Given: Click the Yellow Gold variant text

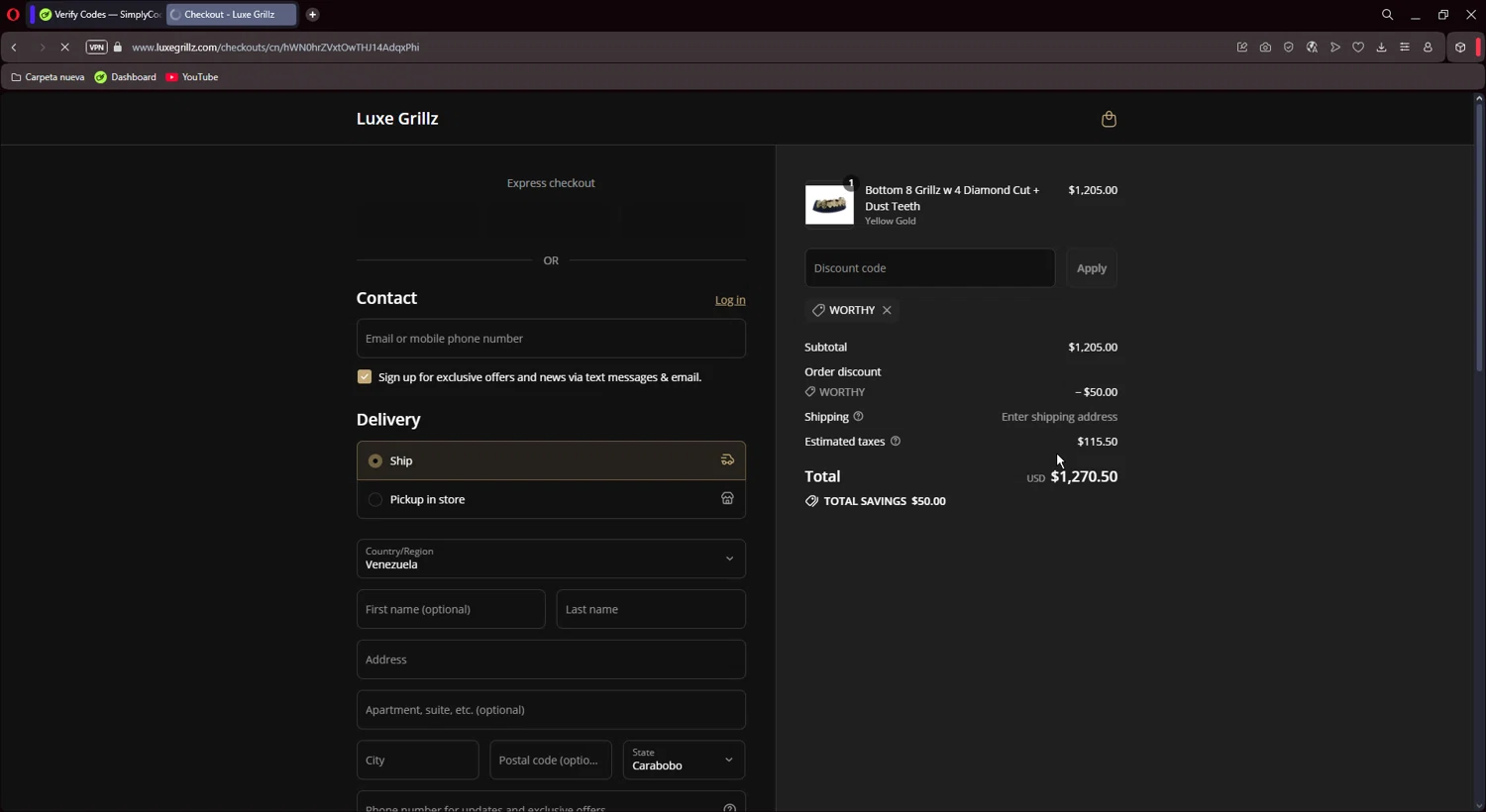Looking at the screenshot, I should pos(891,222).
